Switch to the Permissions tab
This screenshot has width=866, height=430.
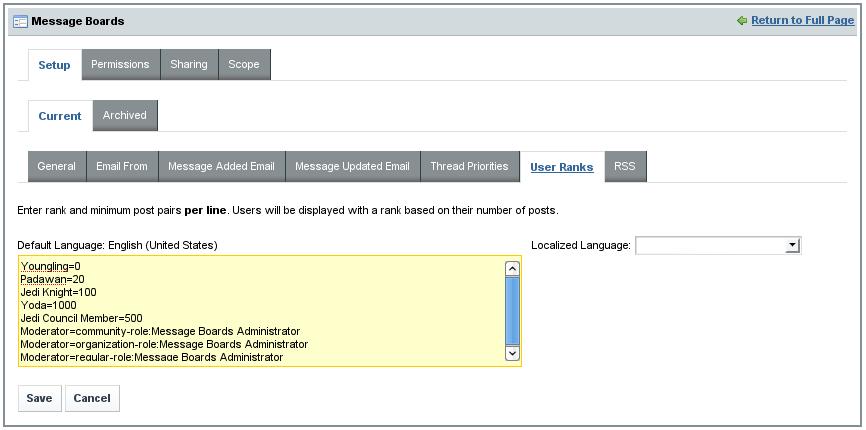(x=120, y=64)
